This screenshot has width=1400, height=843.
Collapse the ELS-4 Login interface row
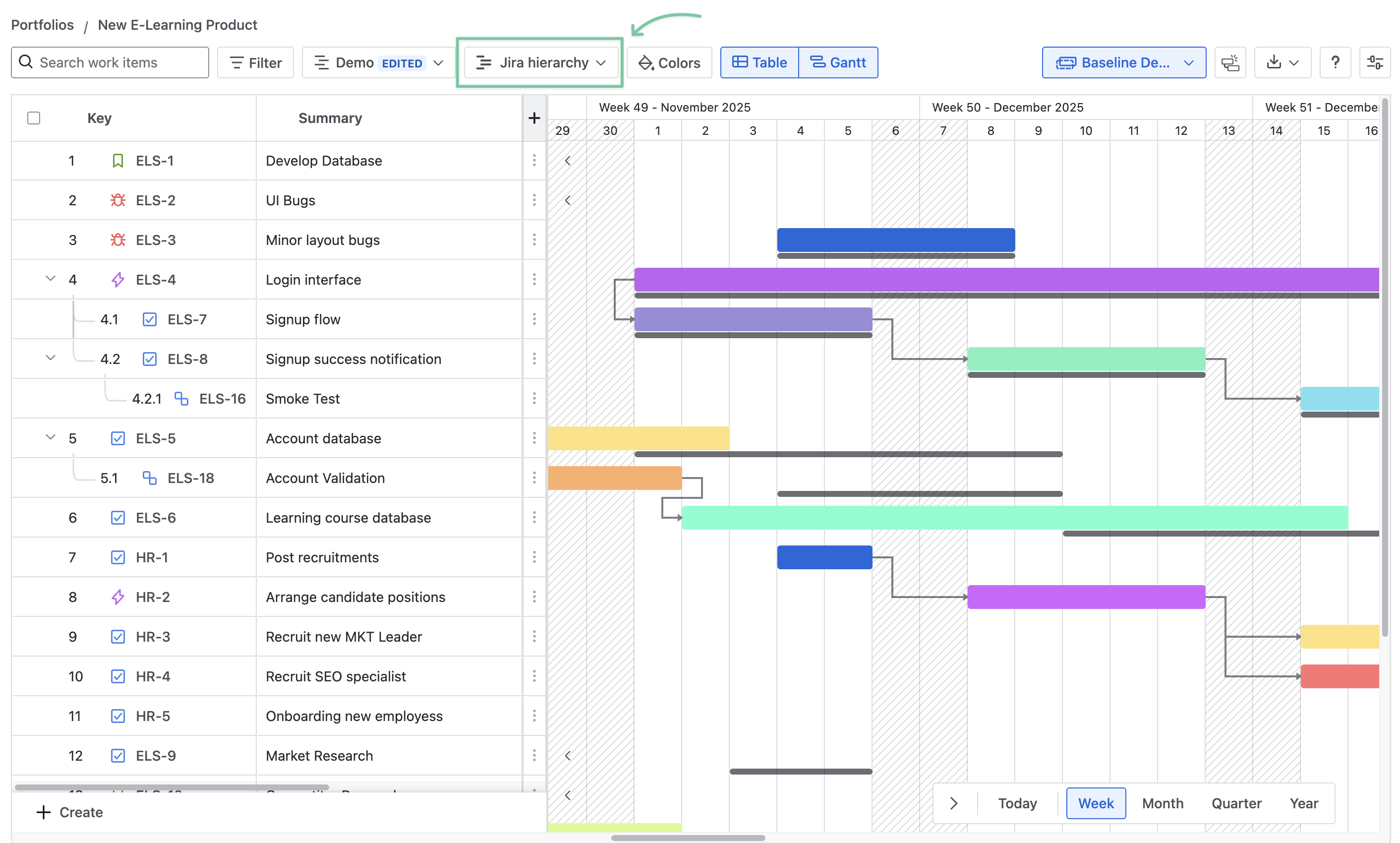click(51, 279)
